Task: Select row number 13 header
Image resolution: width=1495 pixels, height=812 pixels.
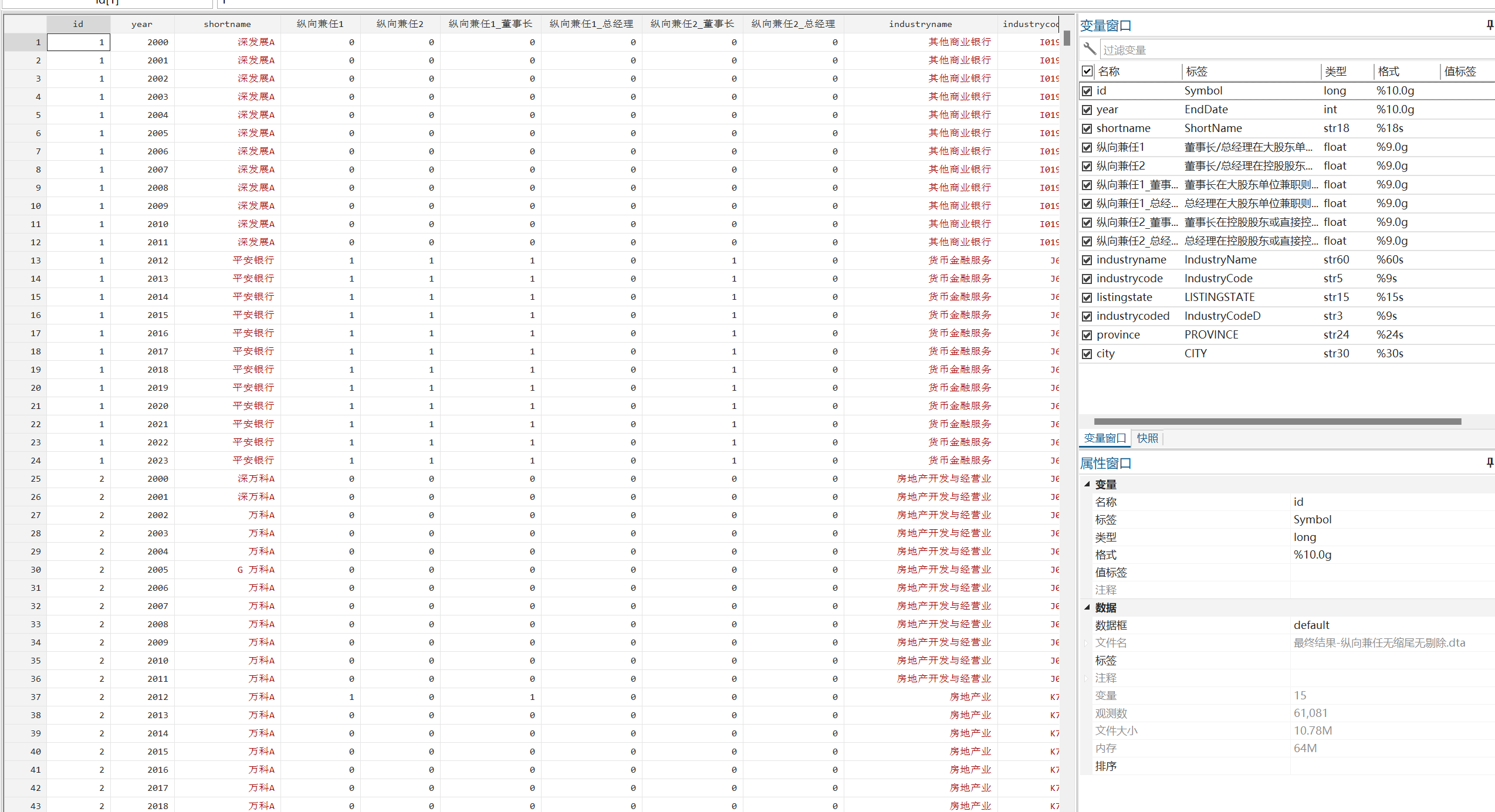Action: (26, 260)
